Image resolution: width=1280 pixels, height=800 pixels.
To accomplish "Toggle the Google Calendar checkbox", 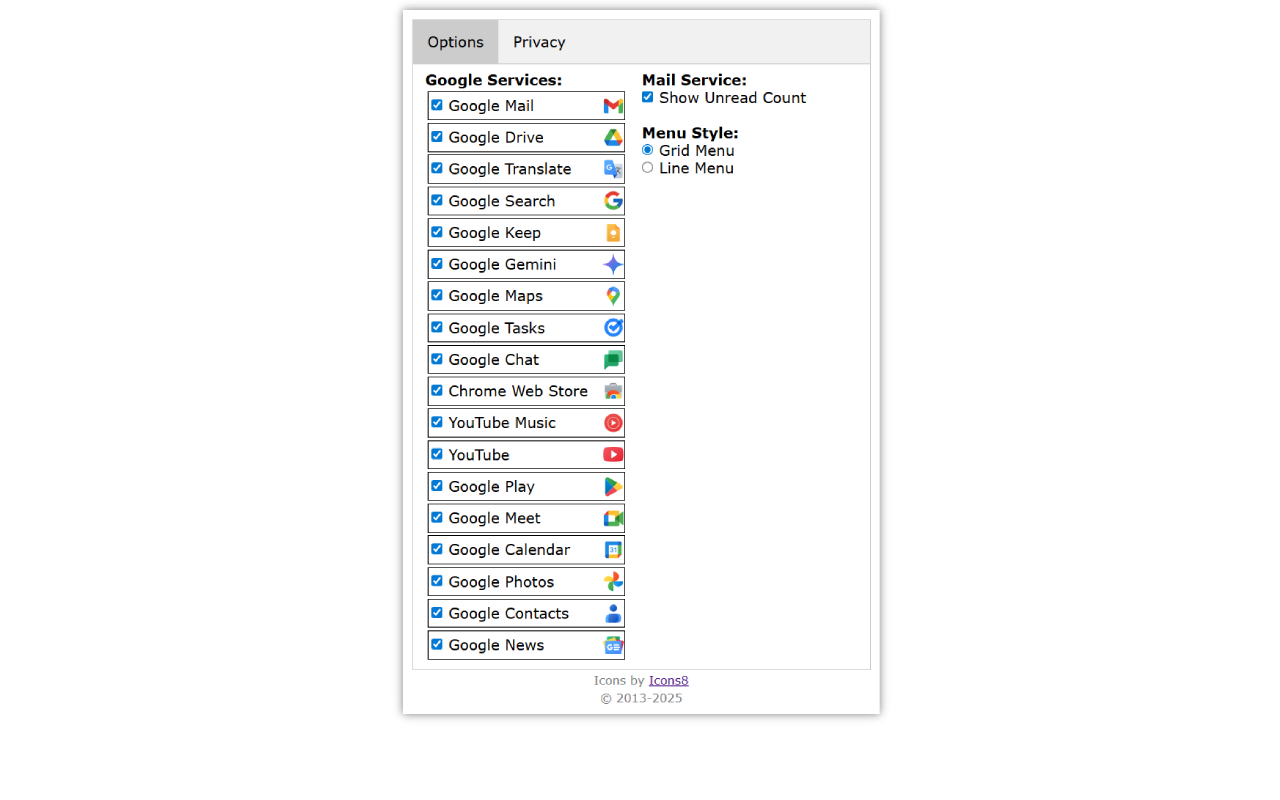I will pos(437,549).
